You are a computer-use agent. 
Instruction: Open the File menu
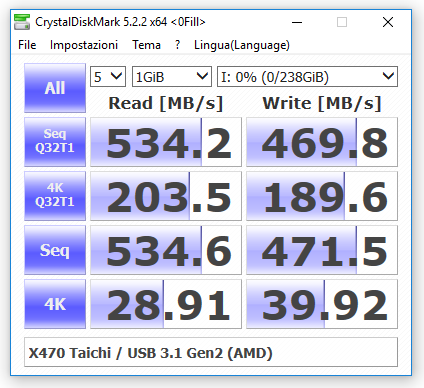click(x=27, y=45)
